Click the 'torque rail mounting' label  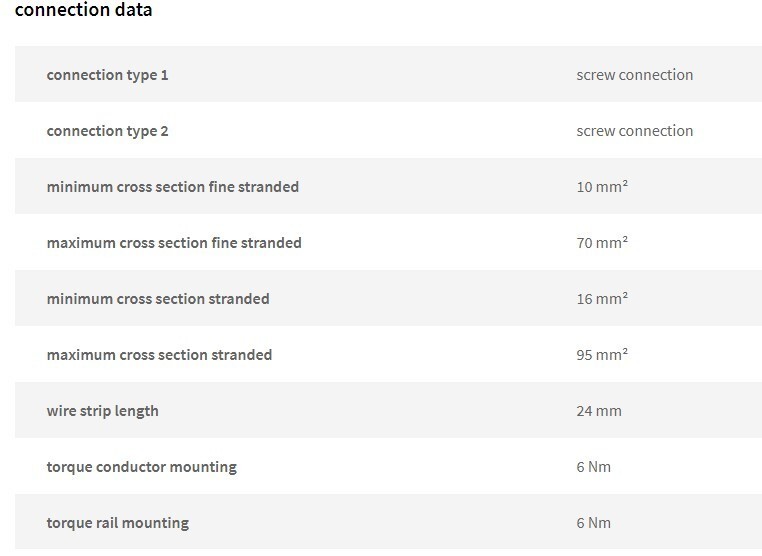(118, 522)
